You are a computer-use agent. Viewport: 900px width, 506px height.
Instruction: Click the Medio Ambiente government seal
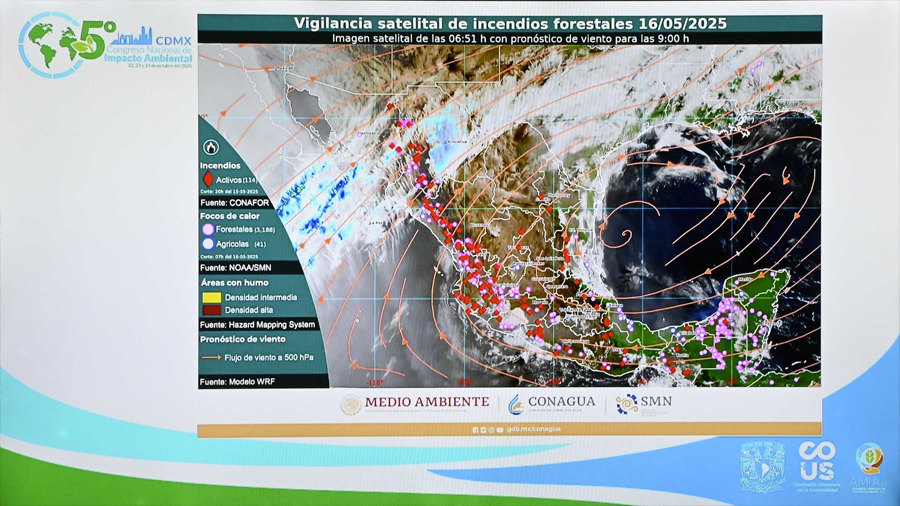coord(350,404)
